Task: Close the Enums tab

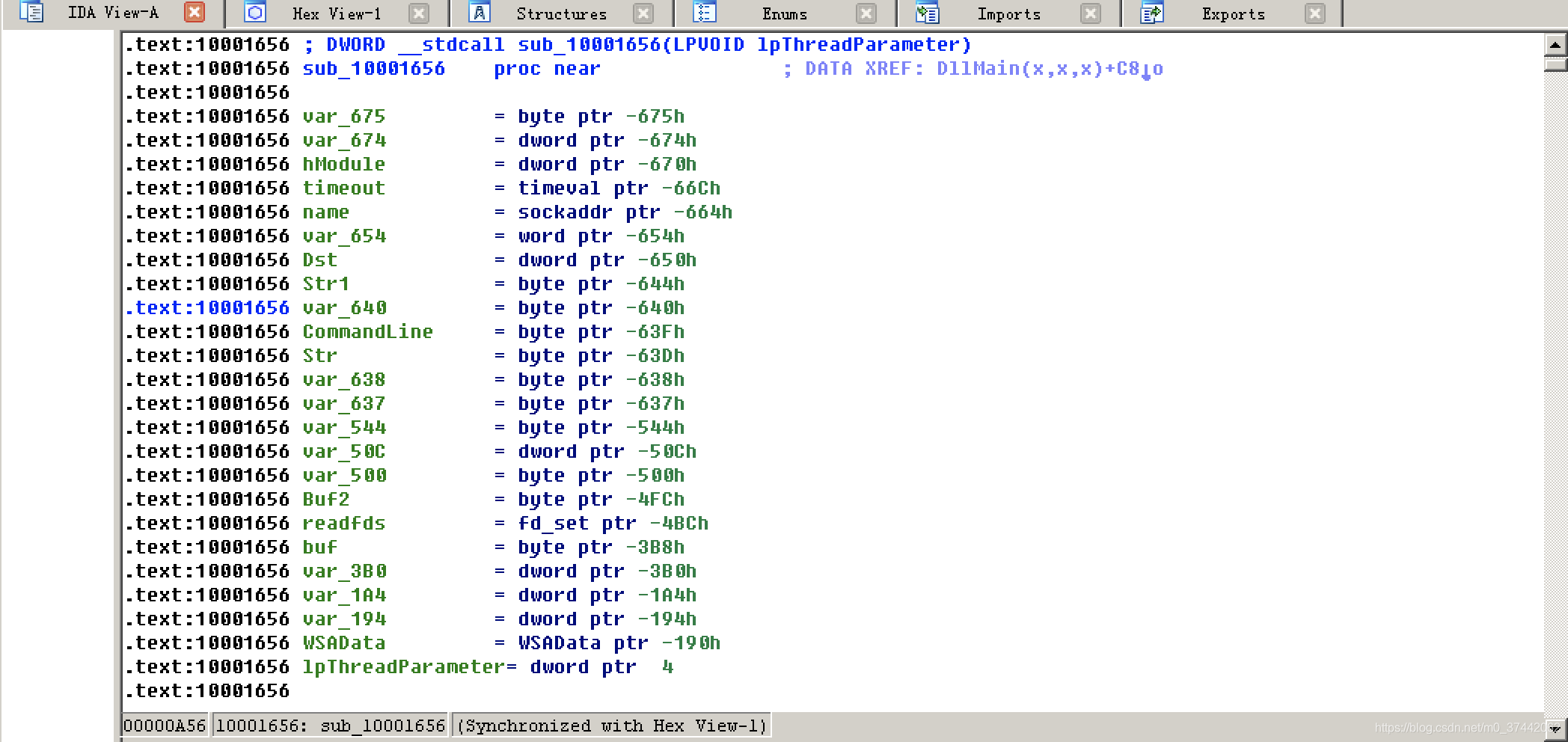Action: coord(866,13)
